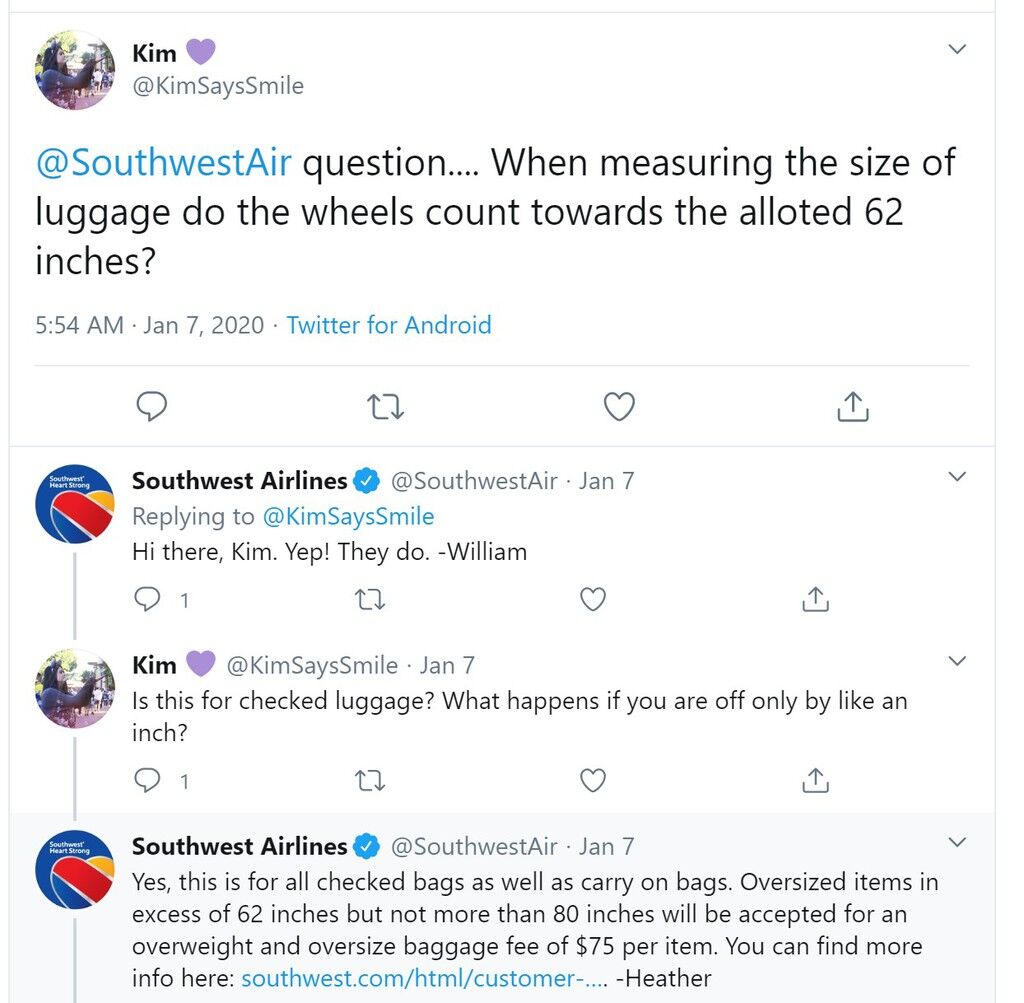Retweet Kim's main tweet about luggage wheels
Screen dimensions: 1024x1003
(x=385, y=406)
